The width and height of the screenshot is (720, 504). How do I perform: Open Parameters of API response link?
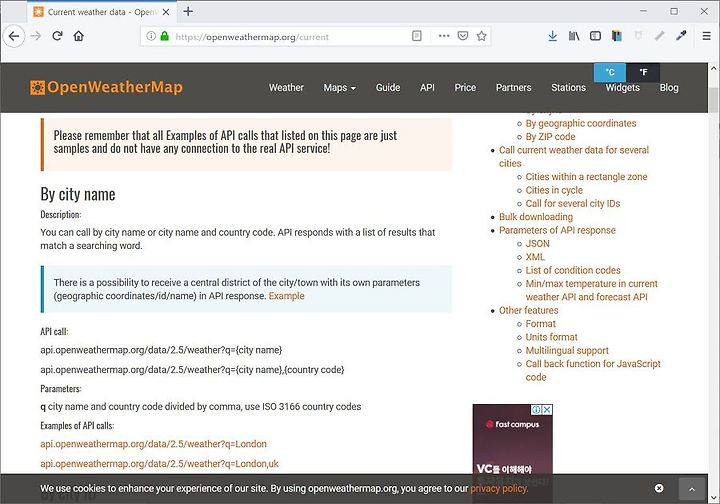click(x=557, y=230)
